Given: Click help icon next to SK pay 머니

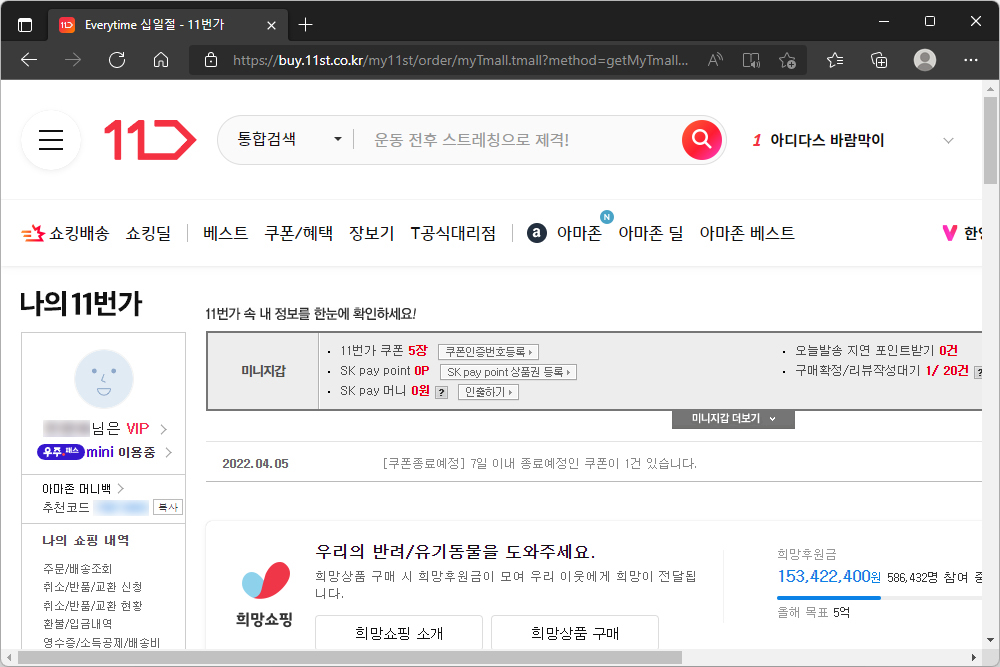Looking at the screenshot, I should 441,392.
